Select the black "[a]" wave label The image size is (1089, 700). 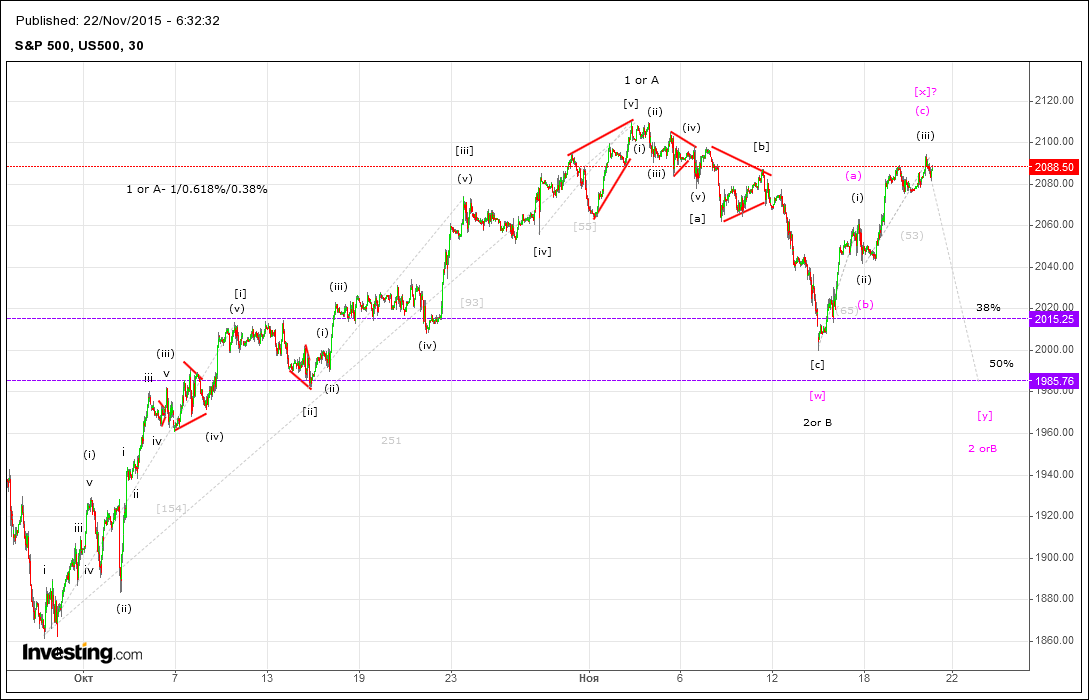(697, 219)
